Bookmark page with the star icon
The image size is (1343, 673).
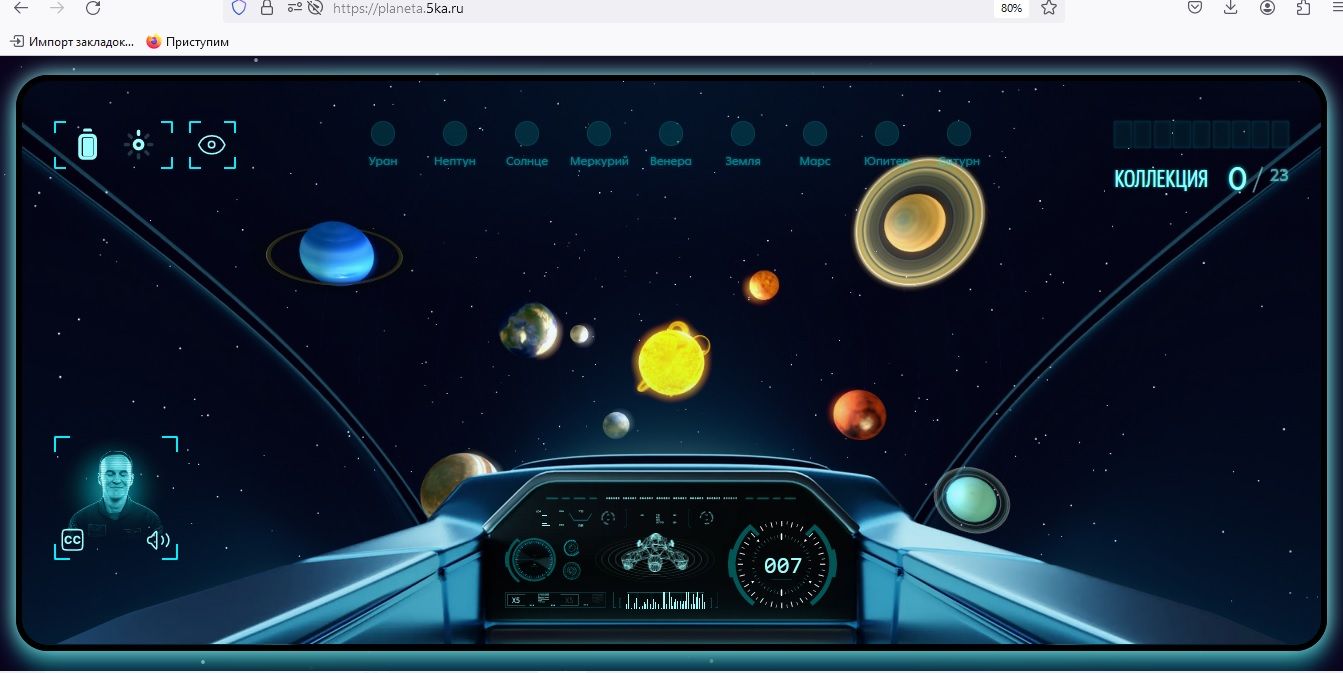tap(1049, 8)
